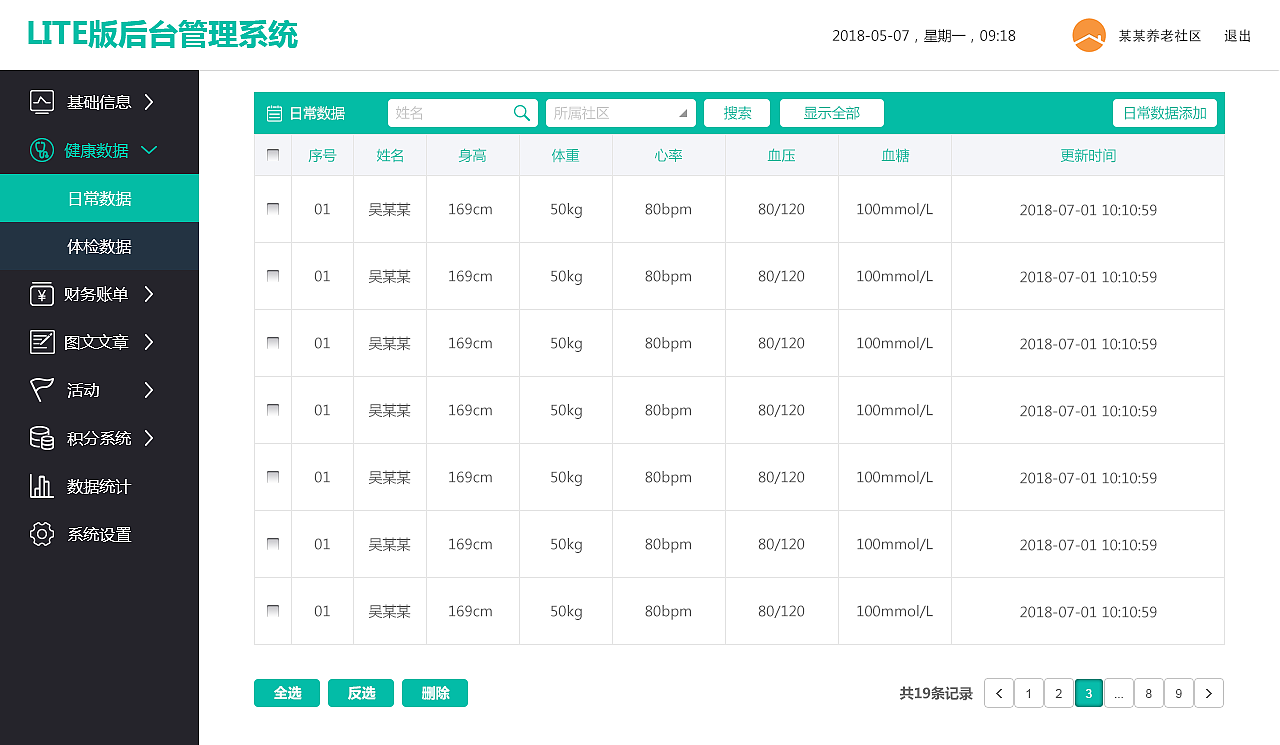
Task: Click the 显示全部 button
Action: pos(832,113)
